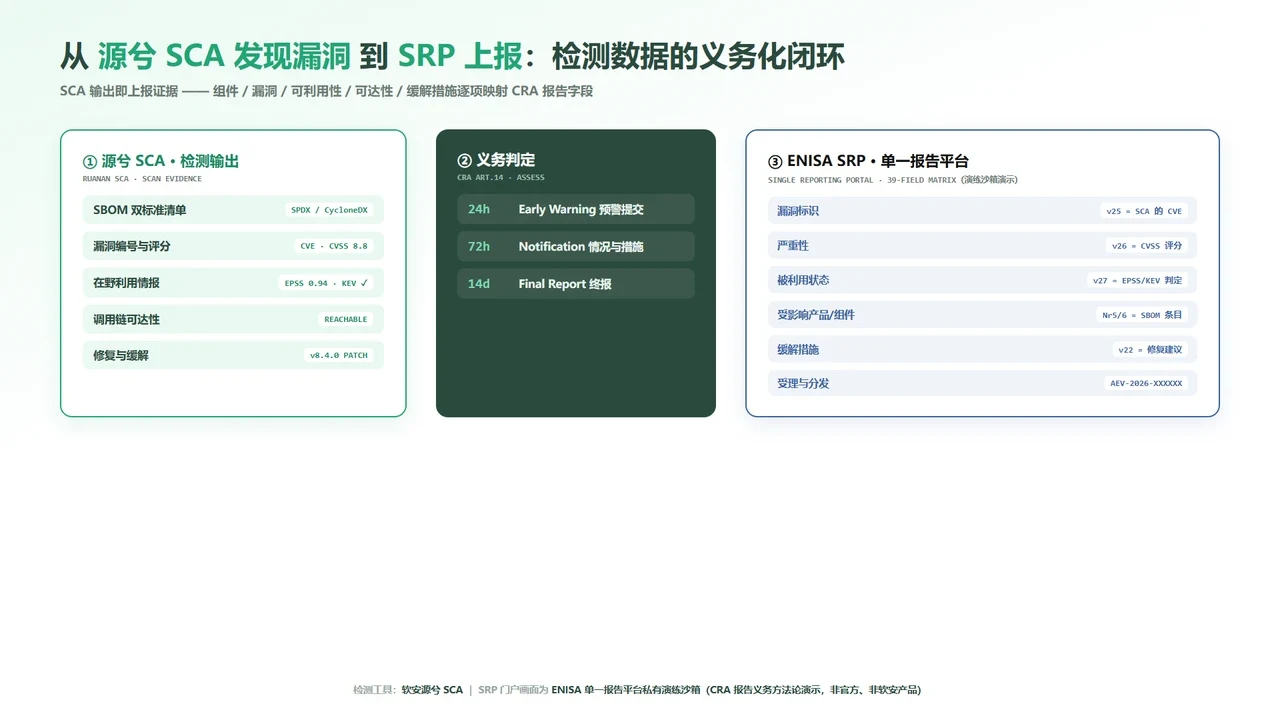
Task: Click the '③ ENISA SRP · 单一报告平台' heading
Action: coord(868,161)
